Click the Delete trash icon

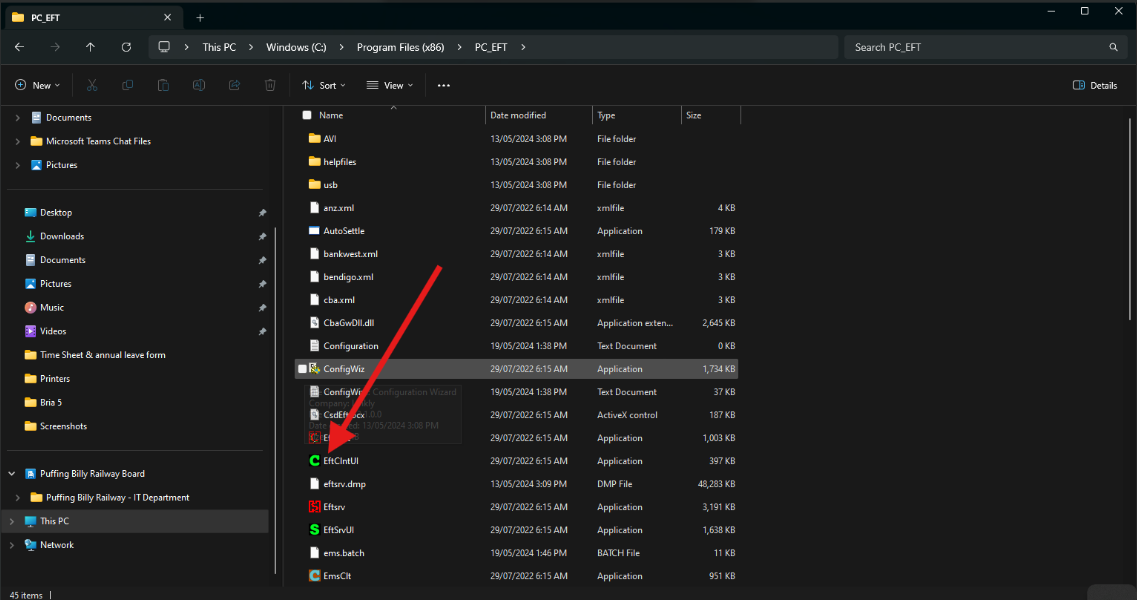click(x=270, y=86)
